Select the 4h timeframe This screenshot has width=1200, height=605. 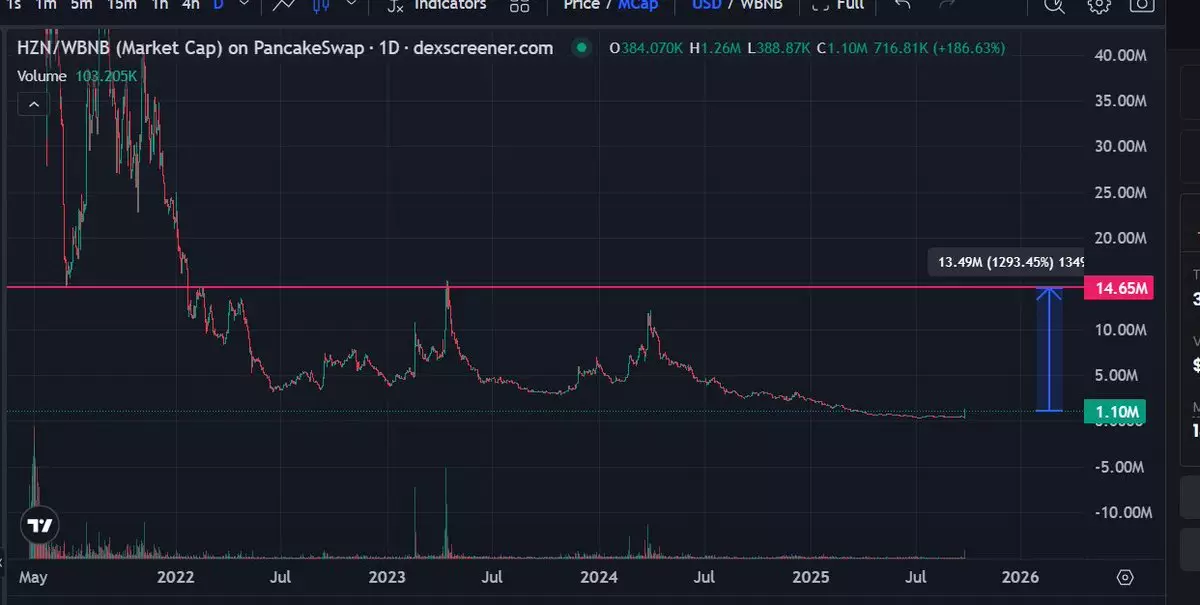pyautogui.click(x=190, y=5)
